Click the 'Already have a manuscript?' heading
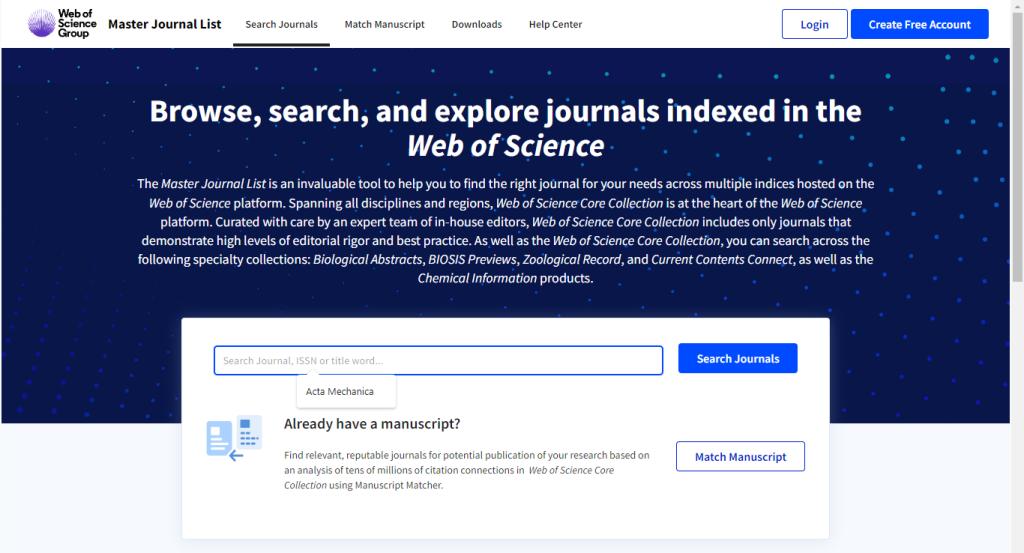This screenshot has width=1024, height=553. point(372,424)
